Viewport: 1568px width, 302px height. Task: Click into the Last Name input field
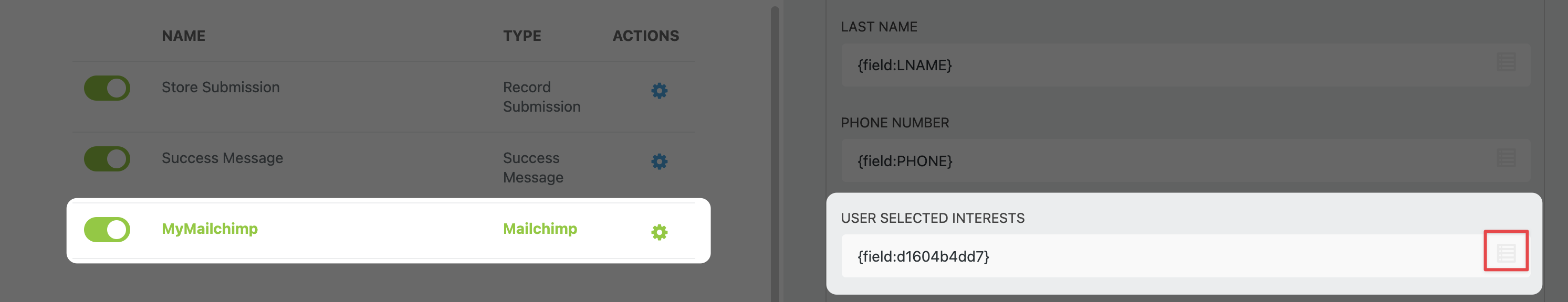tap(1156, 65)
